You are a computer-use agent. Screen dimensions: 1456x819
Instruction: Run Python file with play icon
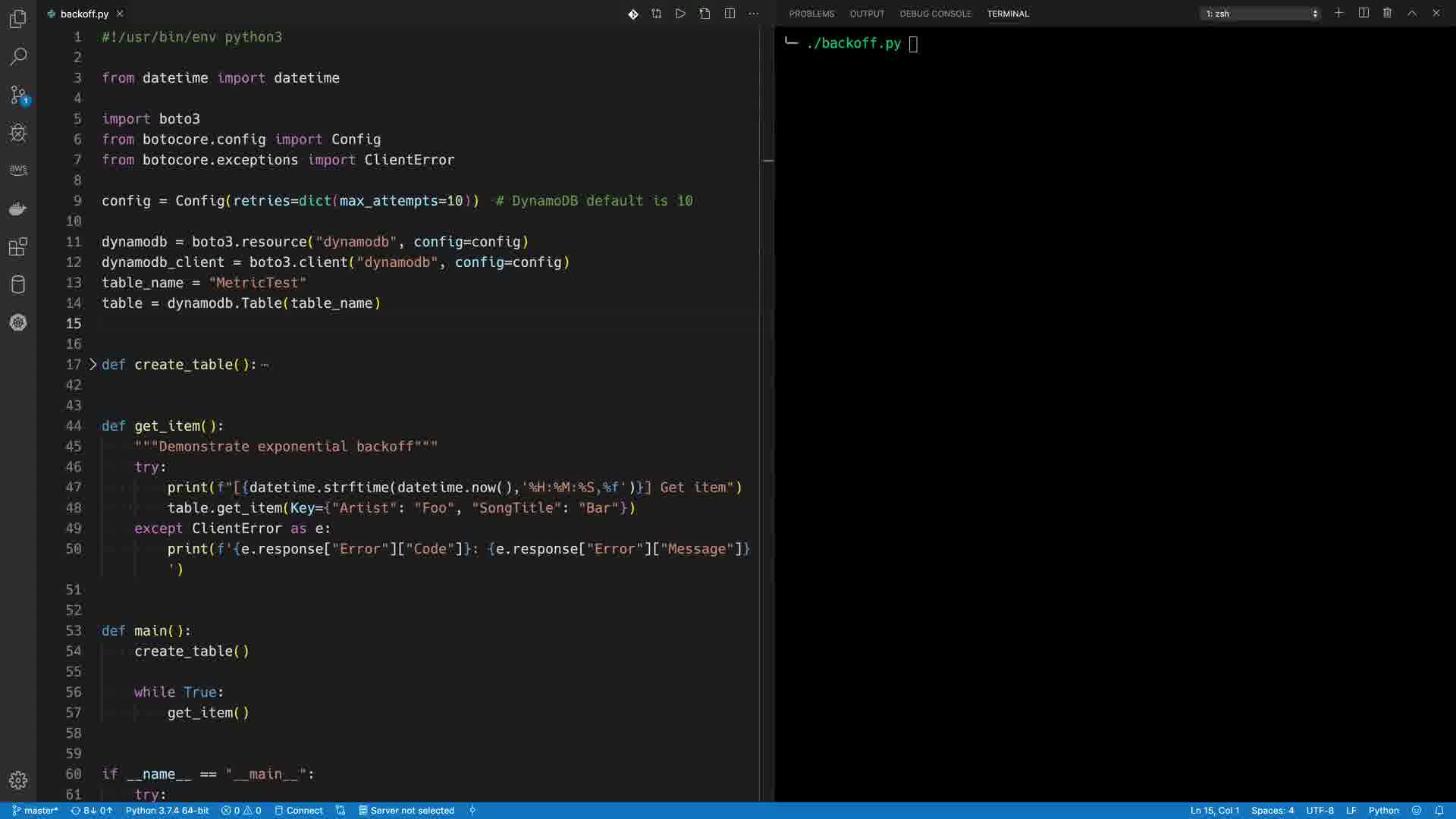pos(680,14)
